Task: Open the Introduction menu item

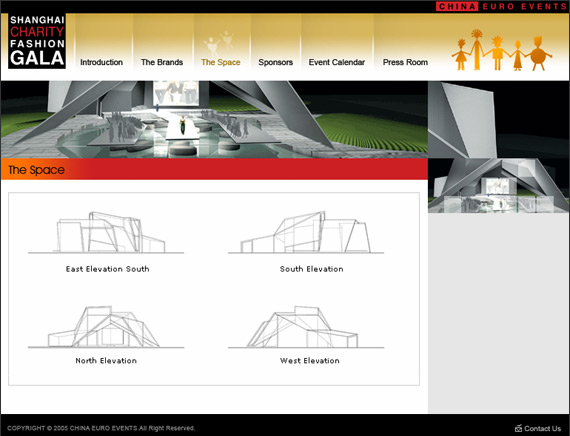Action: coord(101,62)
